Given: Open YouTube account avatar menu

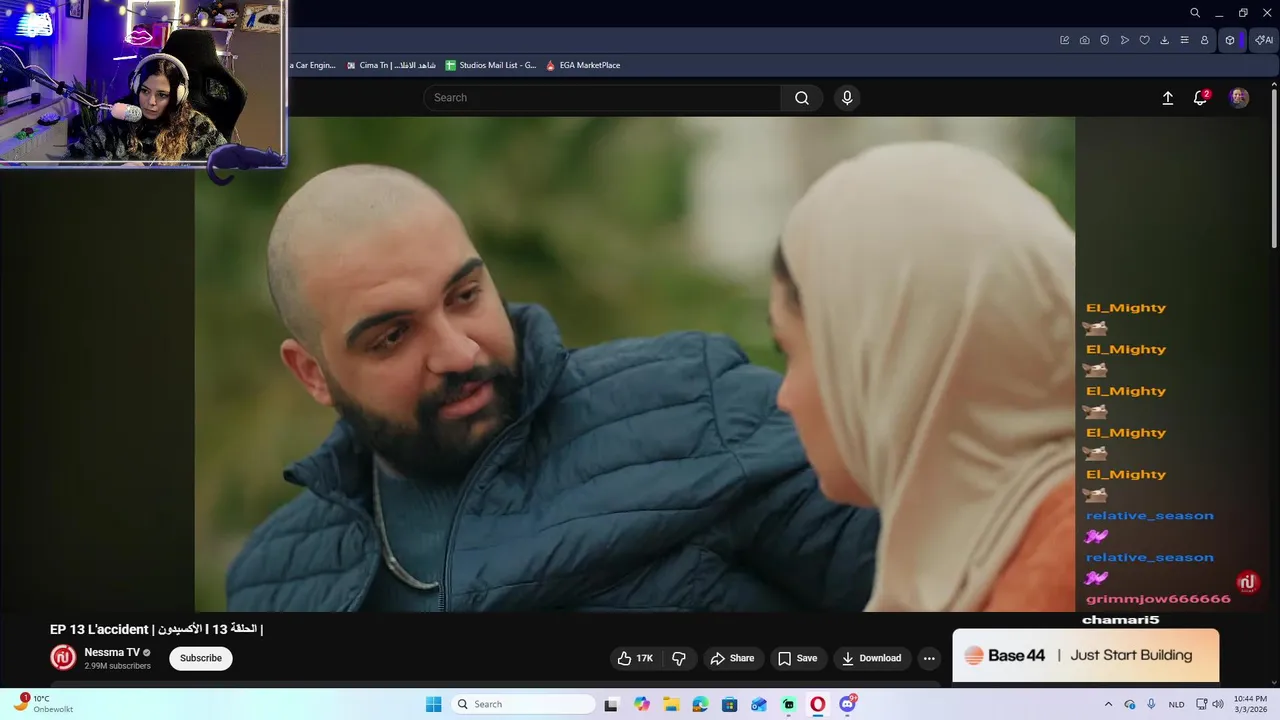Looking at the screenshot, I should [x=1239, y=98].
